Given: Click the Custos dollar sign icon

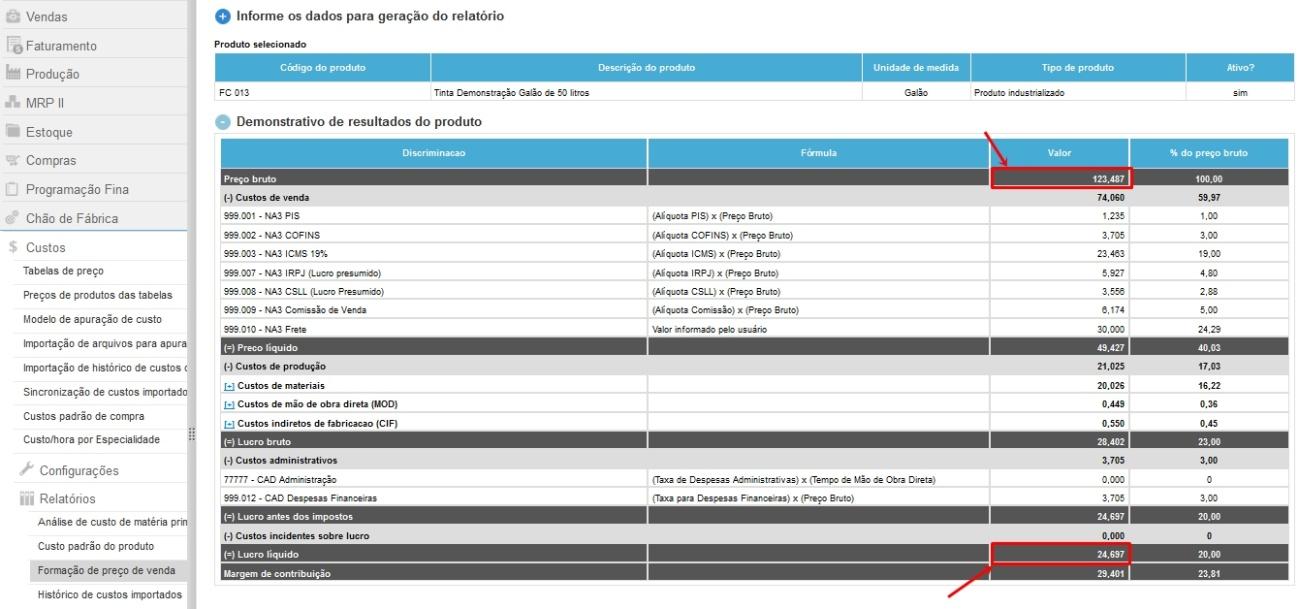Looking at the screenshot, I should pyautogui.click(x=13, y=247).
